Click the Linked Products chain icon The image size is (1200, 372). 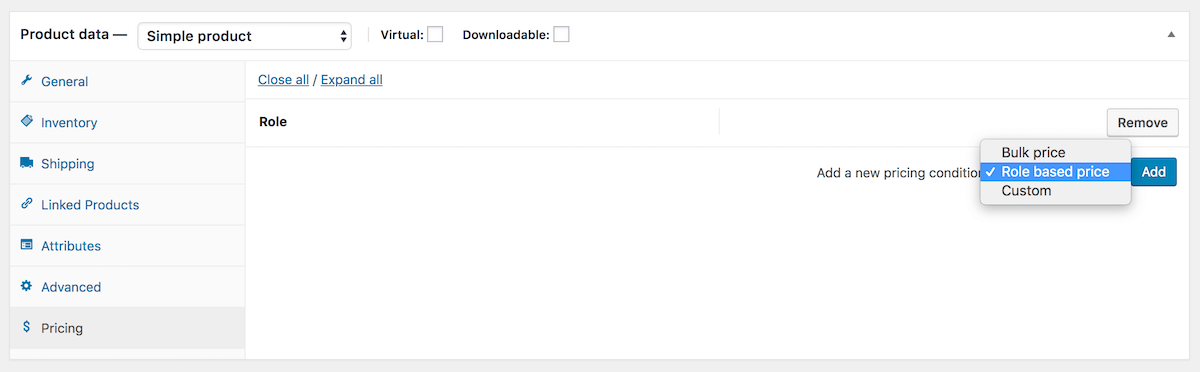pos(27,204)
